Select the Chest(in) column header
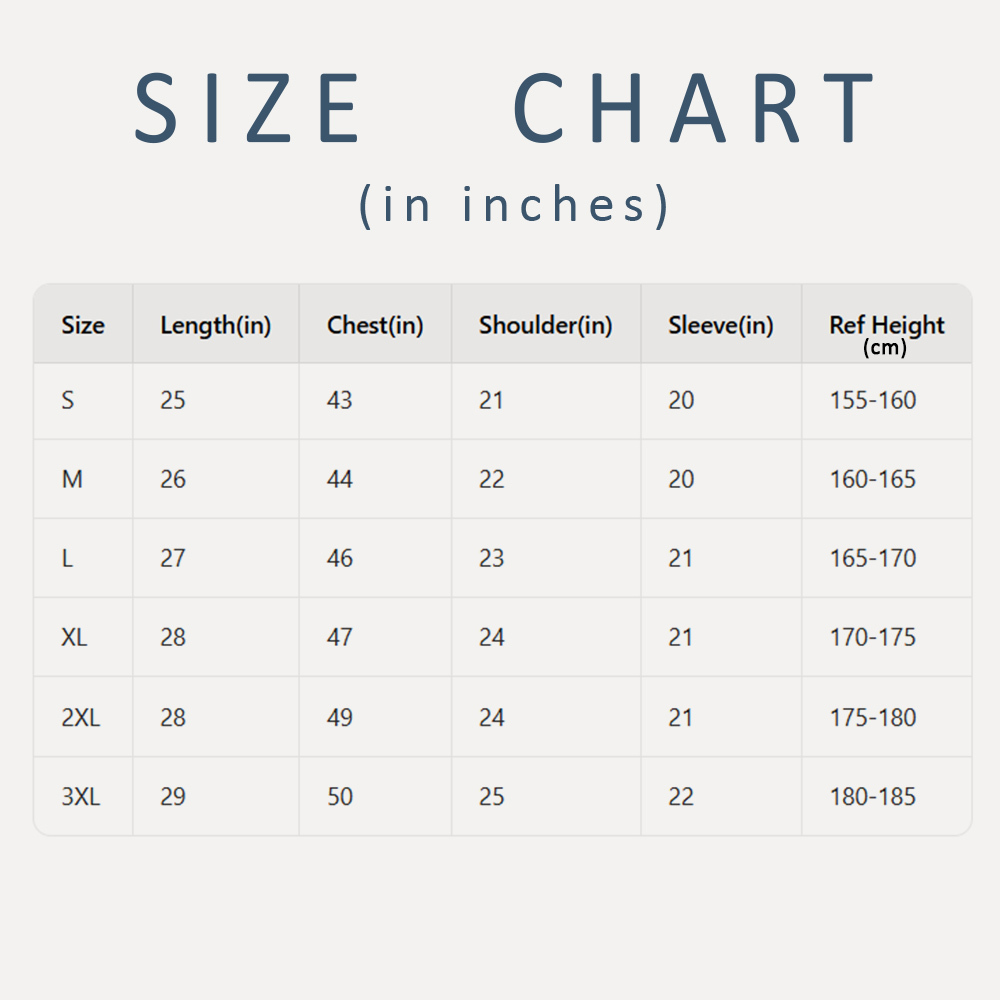The image size is (1000, 1000). 375,326
